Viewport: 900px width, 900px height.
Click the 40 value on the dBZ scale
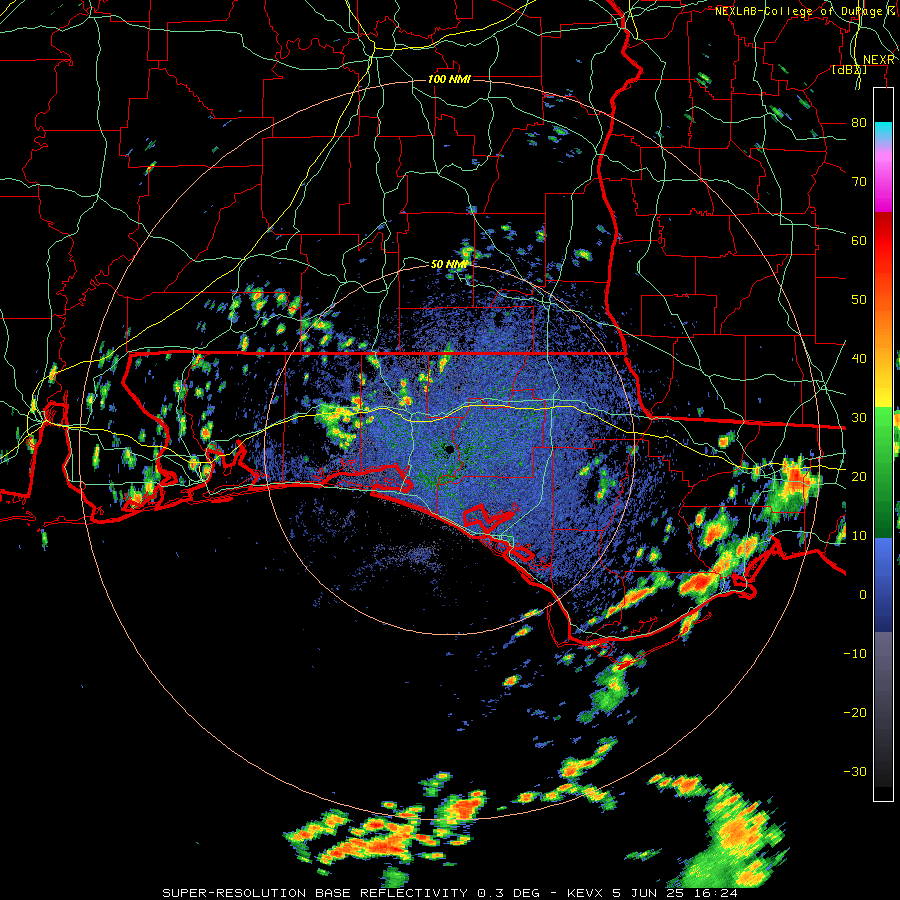859,359
